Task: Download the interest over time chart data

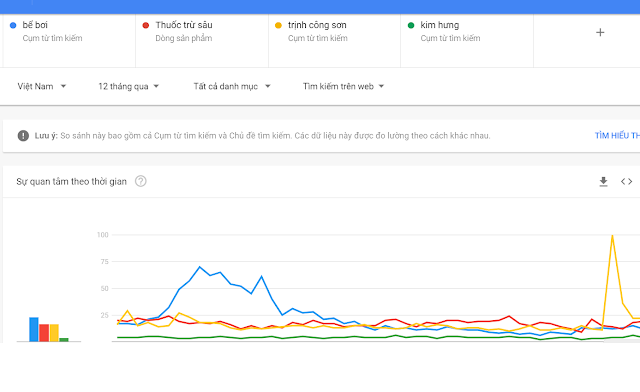Action: tap(603, 181)
